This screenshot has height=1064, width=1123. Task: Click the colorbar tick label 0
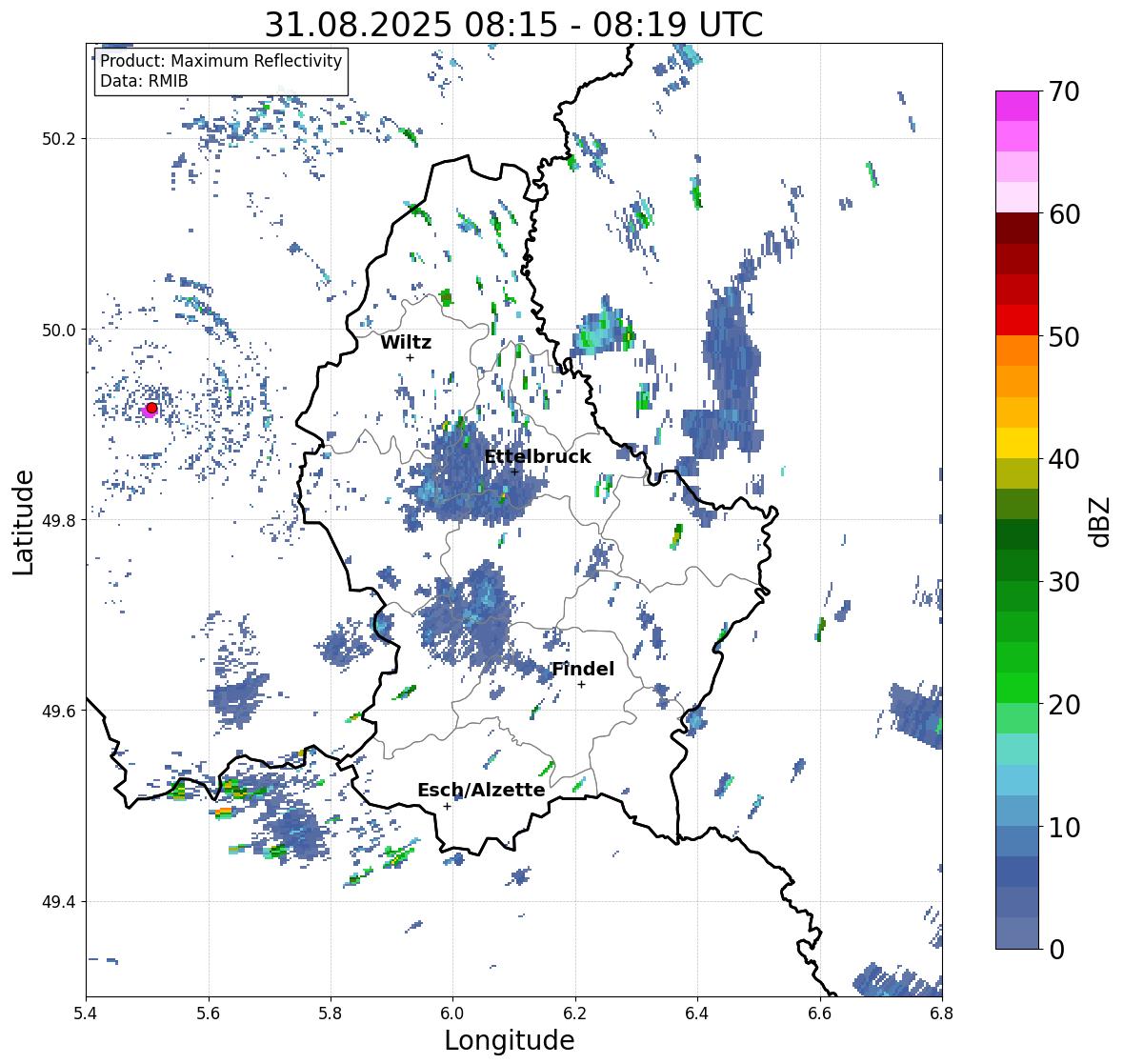(x=1056, y=950)
